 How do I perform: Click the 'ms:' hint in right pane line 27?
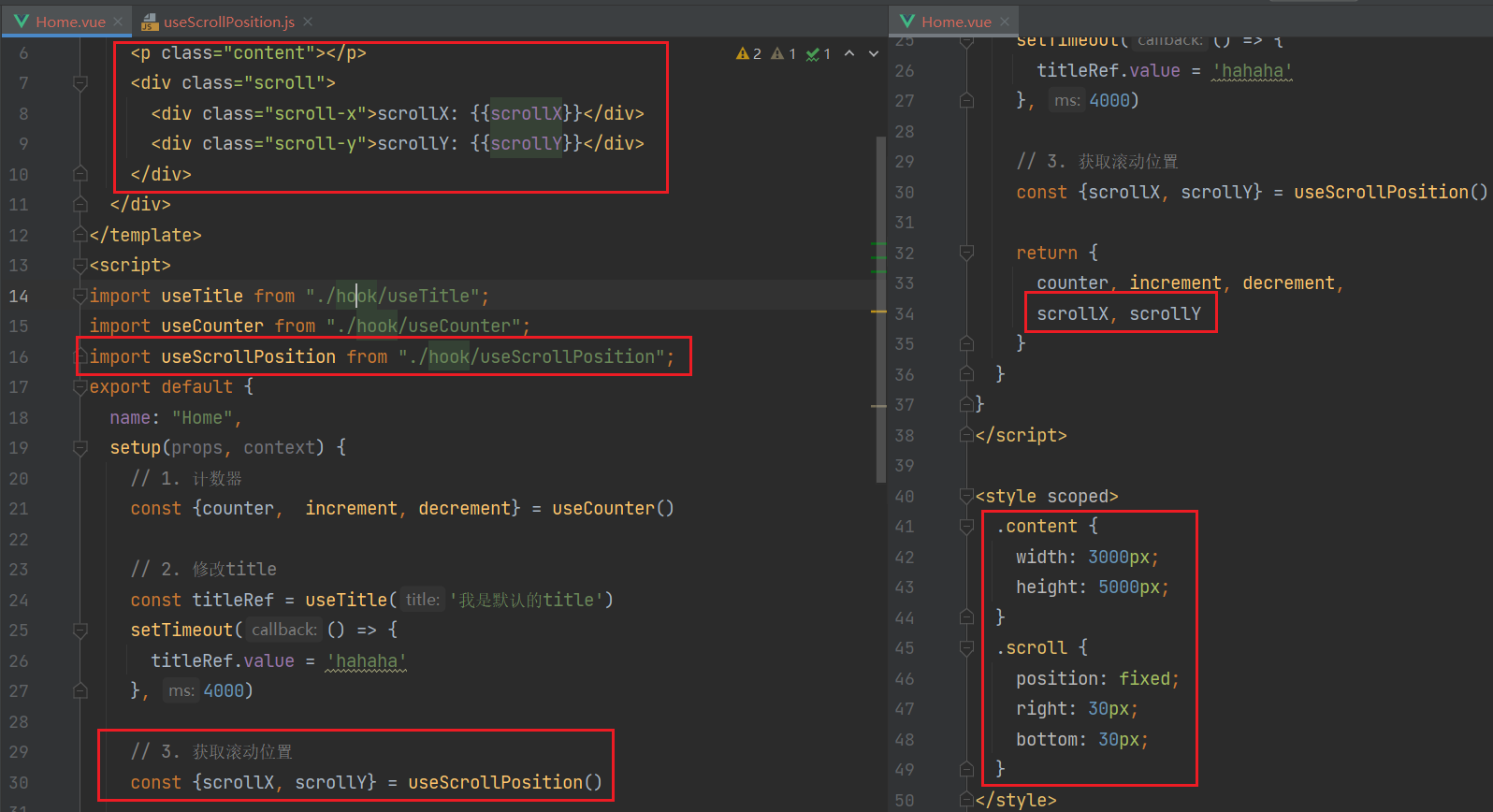[1067, 100]
